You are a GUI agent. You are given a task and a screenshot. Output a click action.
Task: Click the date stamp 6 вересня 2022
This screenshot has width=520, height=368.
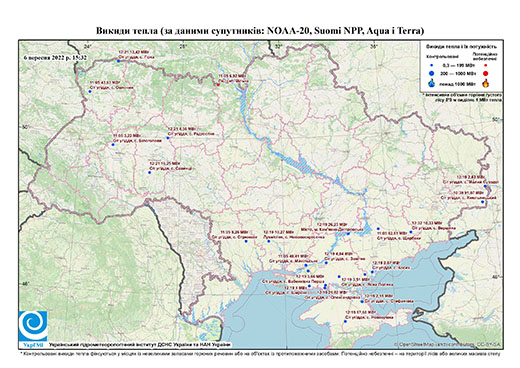coord(55,57)
